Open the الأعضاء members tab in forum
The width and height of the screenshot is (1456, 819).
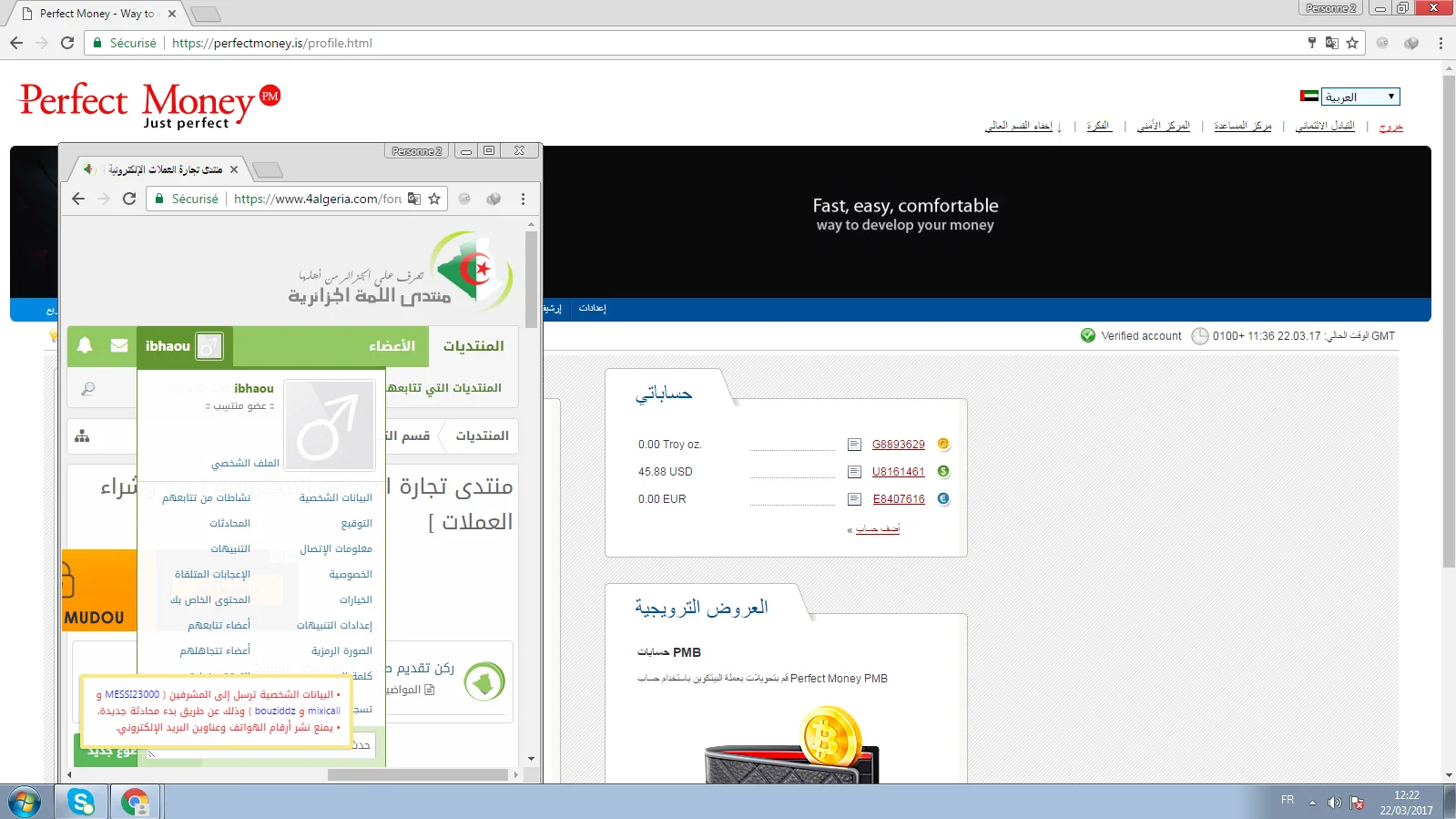click(392, 346)
